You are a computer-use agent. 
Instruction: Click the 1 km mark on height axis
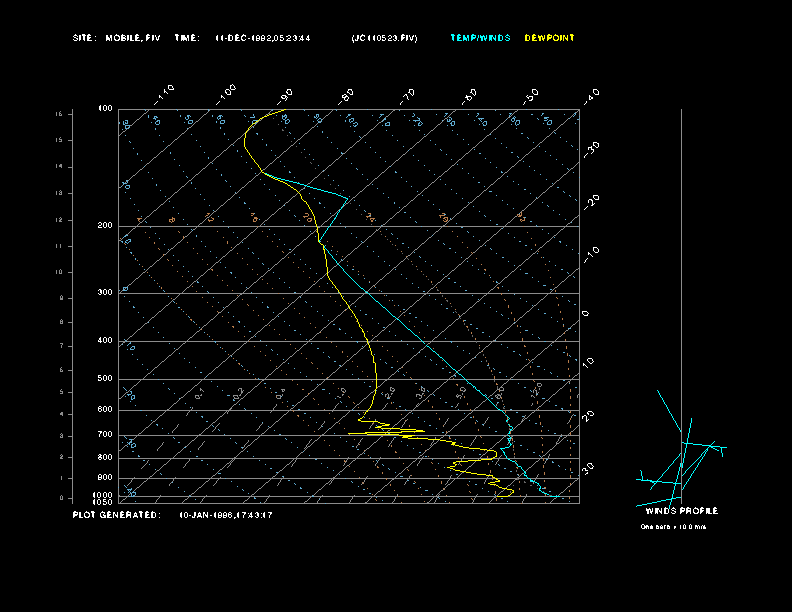tap(62, 478)
